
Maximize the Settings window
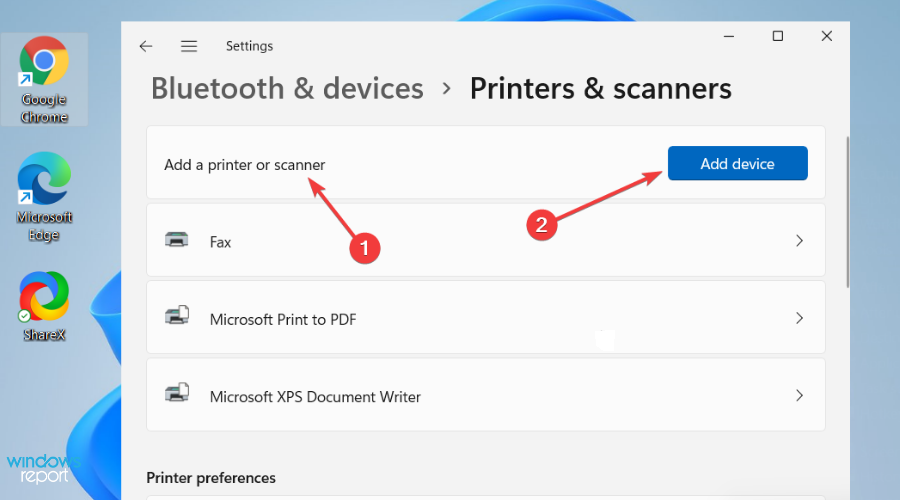778,36
